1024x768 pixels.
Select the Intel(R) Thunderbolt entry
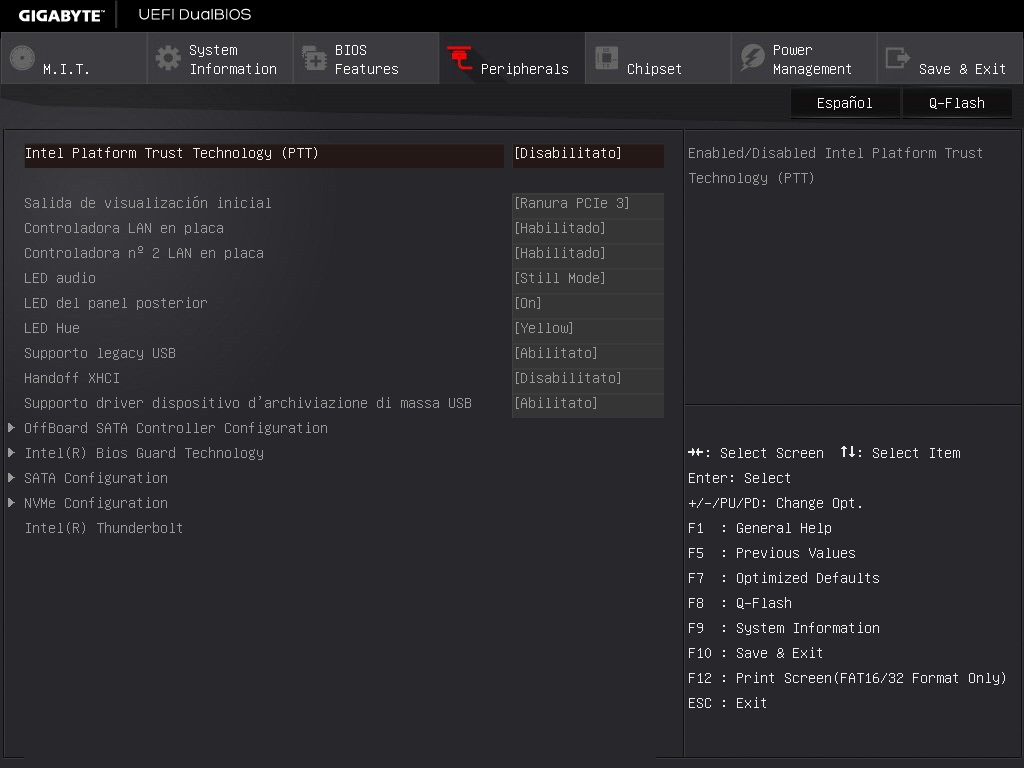103,528
